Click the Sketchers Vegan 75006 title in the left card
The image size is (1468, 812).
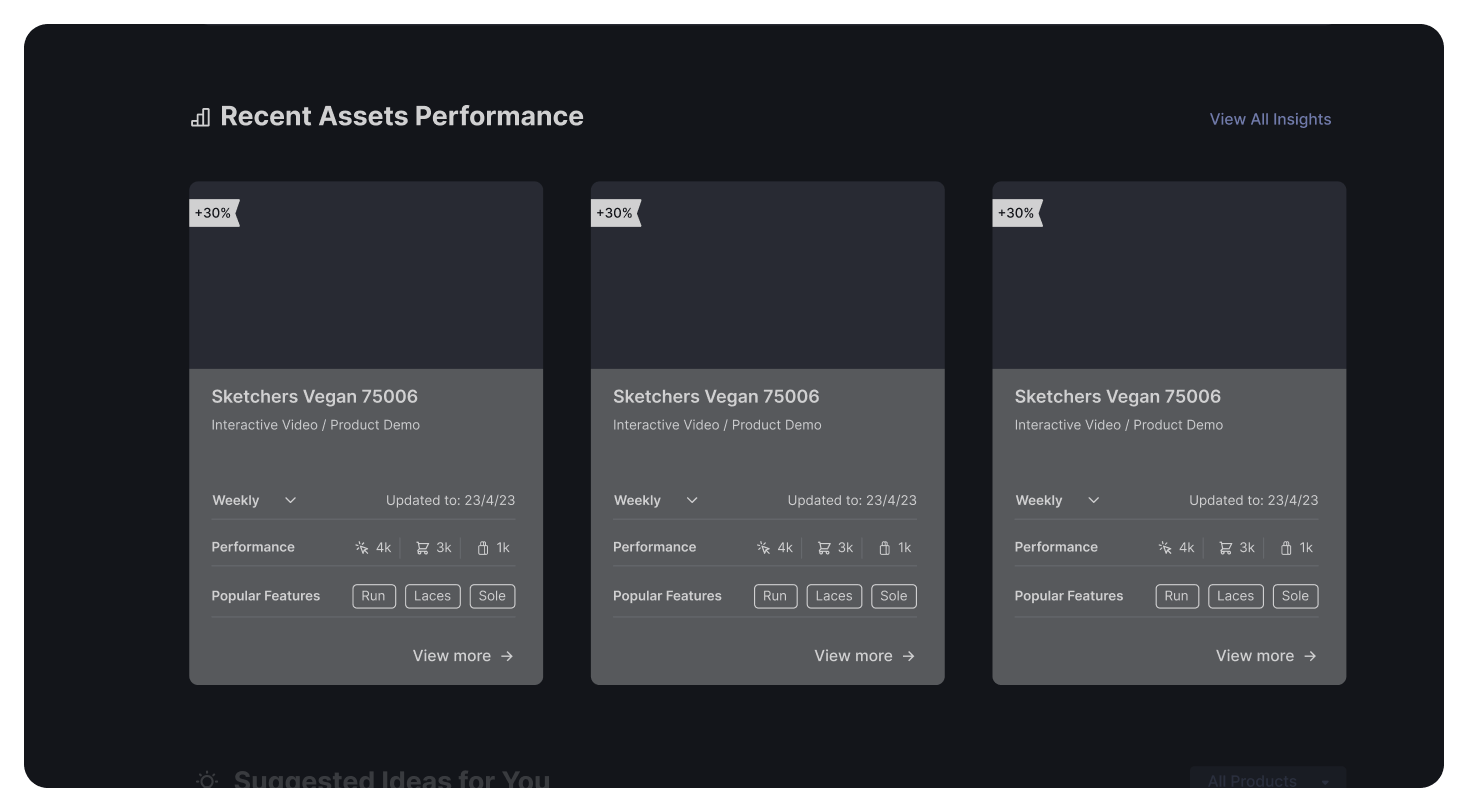coord(315,397)
